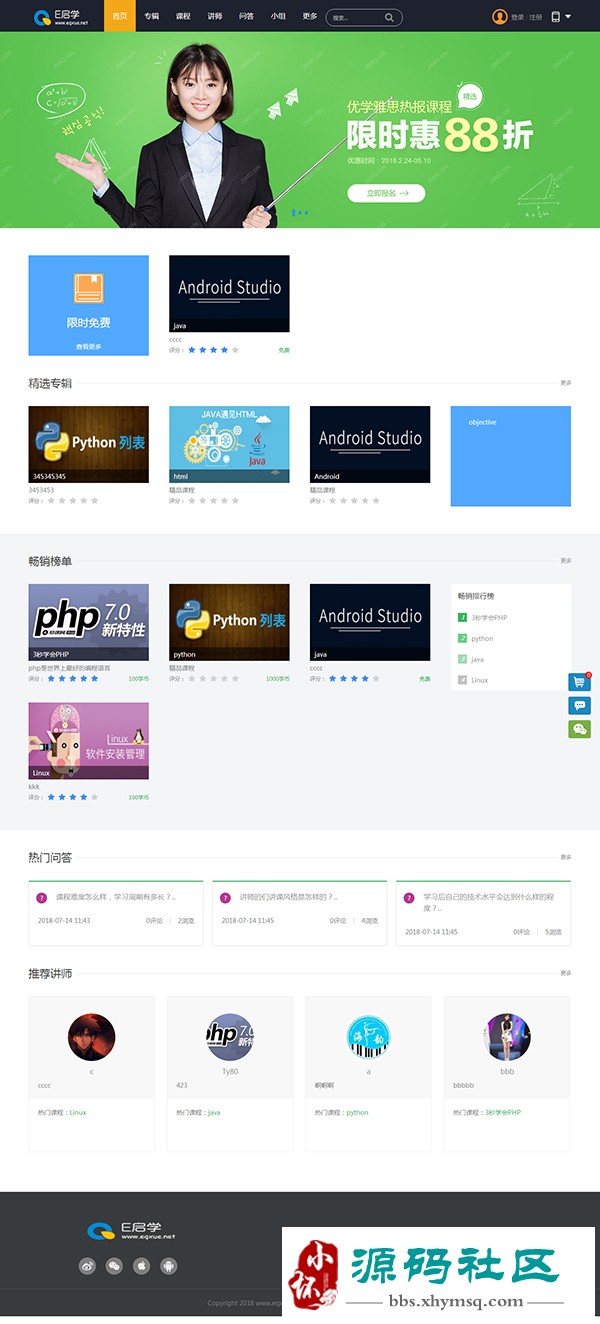This screenshot has width=600, height=1324.
Task: Select the banner carousel indicator dots
Action: (x=300, y=212)
